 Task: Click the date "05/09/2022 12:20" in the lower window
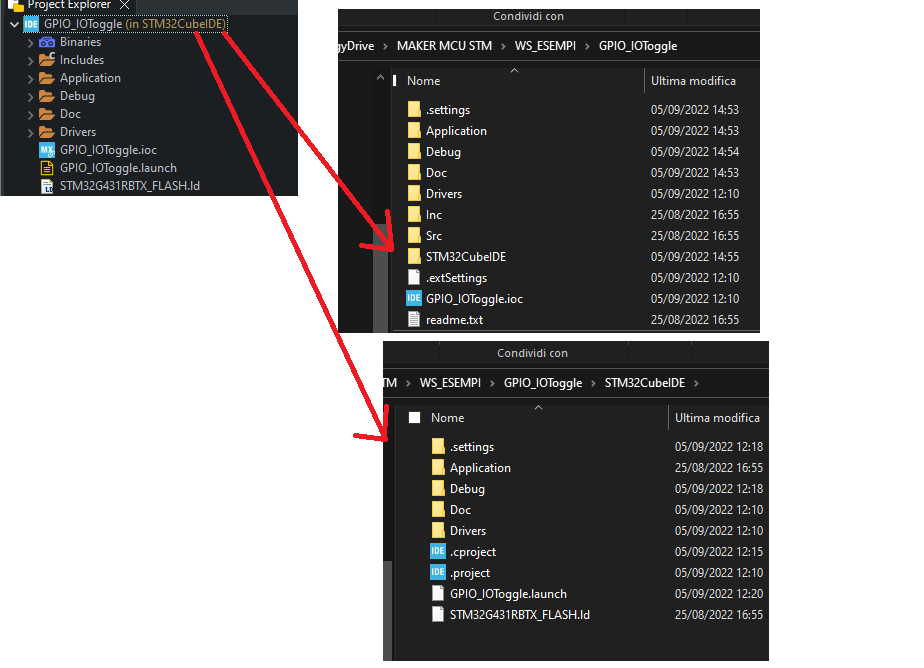[x=719, y=594]
